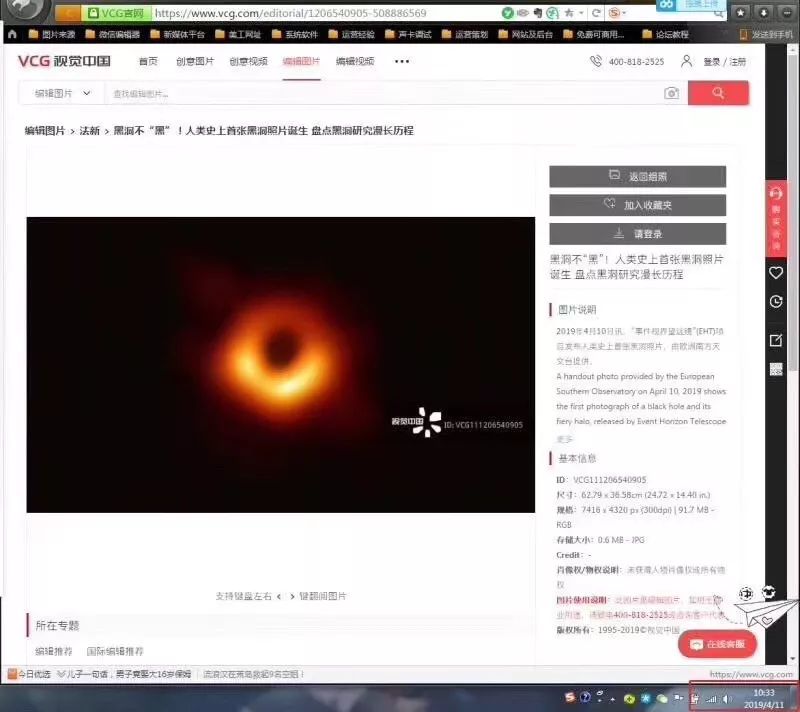Open the 编辑图片 category dropdown beside search

(x=58, y=92)
